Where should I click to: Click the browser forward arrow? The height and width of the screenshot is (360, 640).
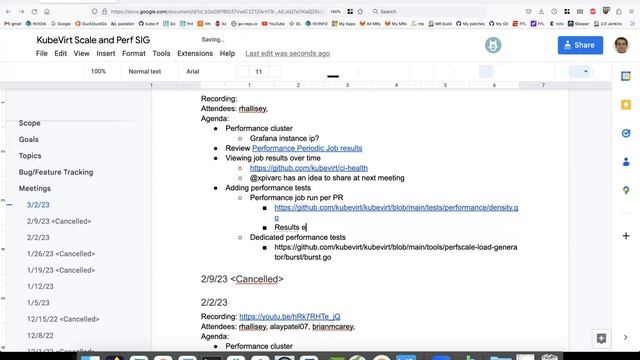(x=21, y=12)
